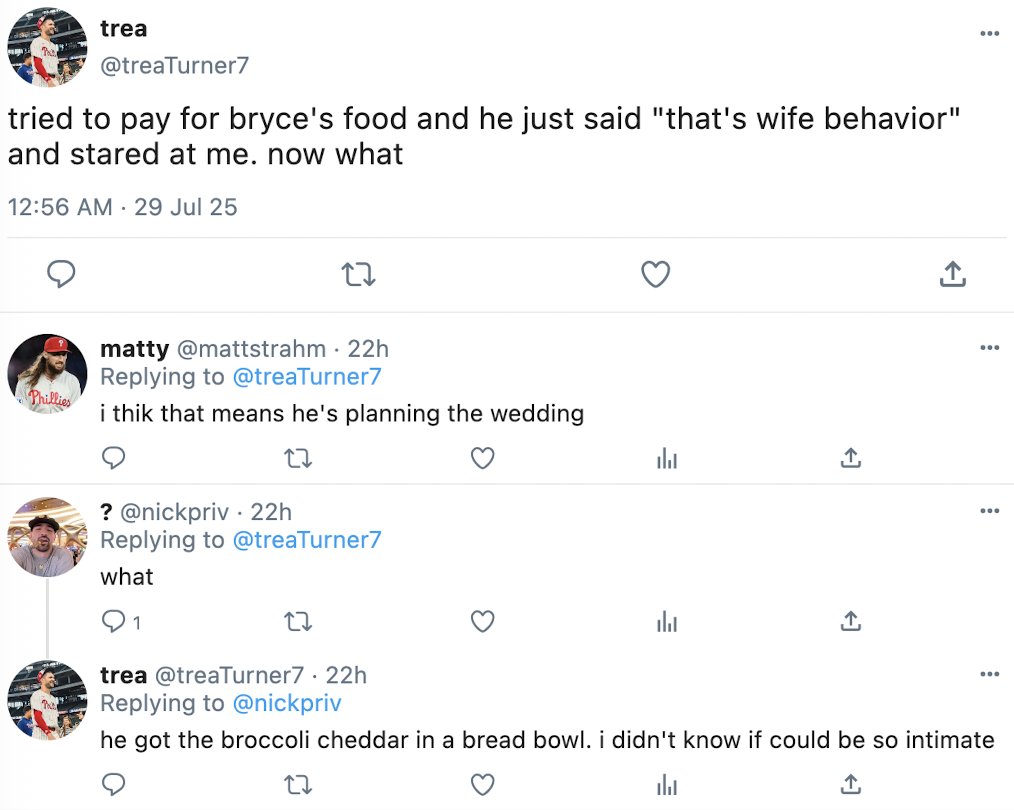Viewport: 1014px width, 810px height.
Task: Reply to trea's main tweet
Action: [x=63, y=274]
